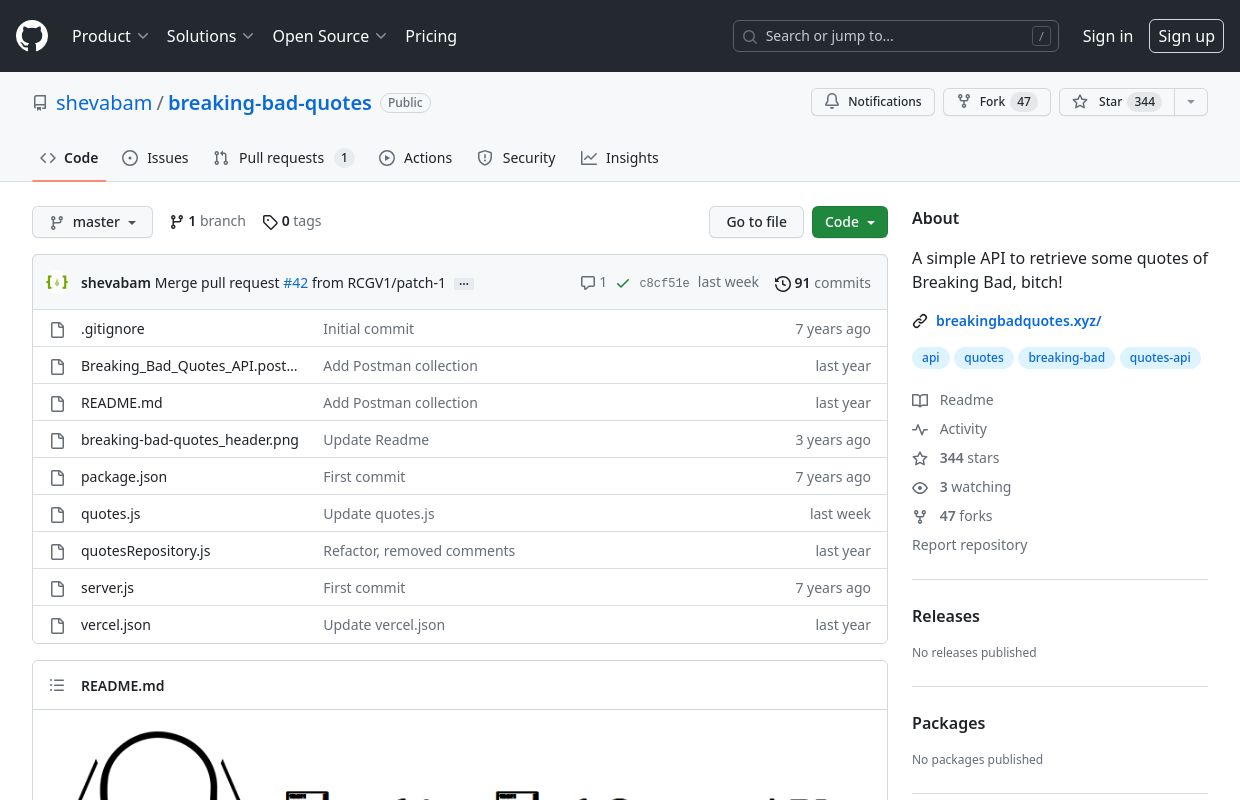Open breaking-bad-quotes_header.png file

click(x=190, y=440)
